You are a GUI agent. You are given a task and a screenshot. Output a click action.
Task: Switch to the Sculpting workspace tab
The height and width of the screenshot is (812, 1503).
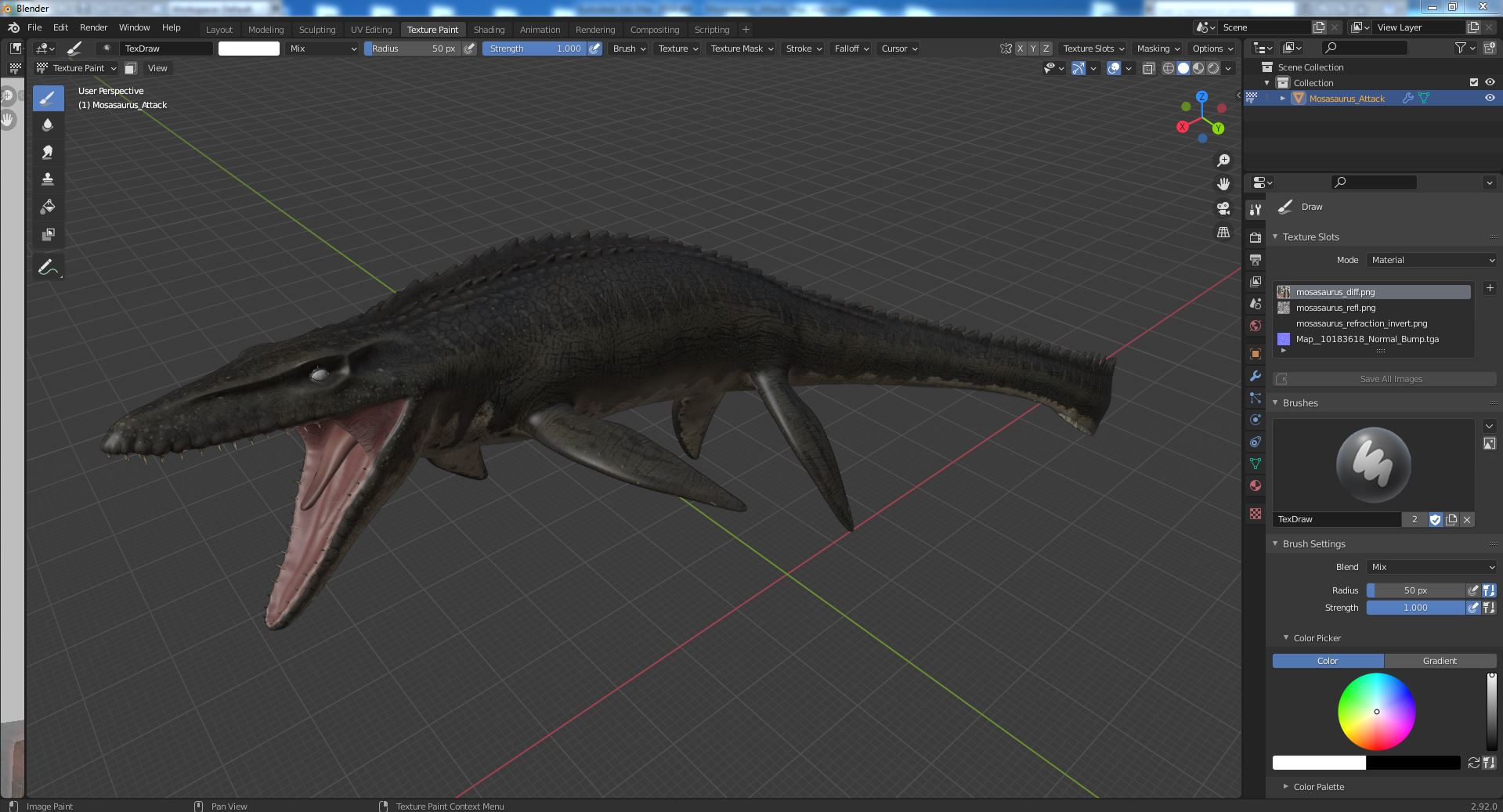[316, 30]
